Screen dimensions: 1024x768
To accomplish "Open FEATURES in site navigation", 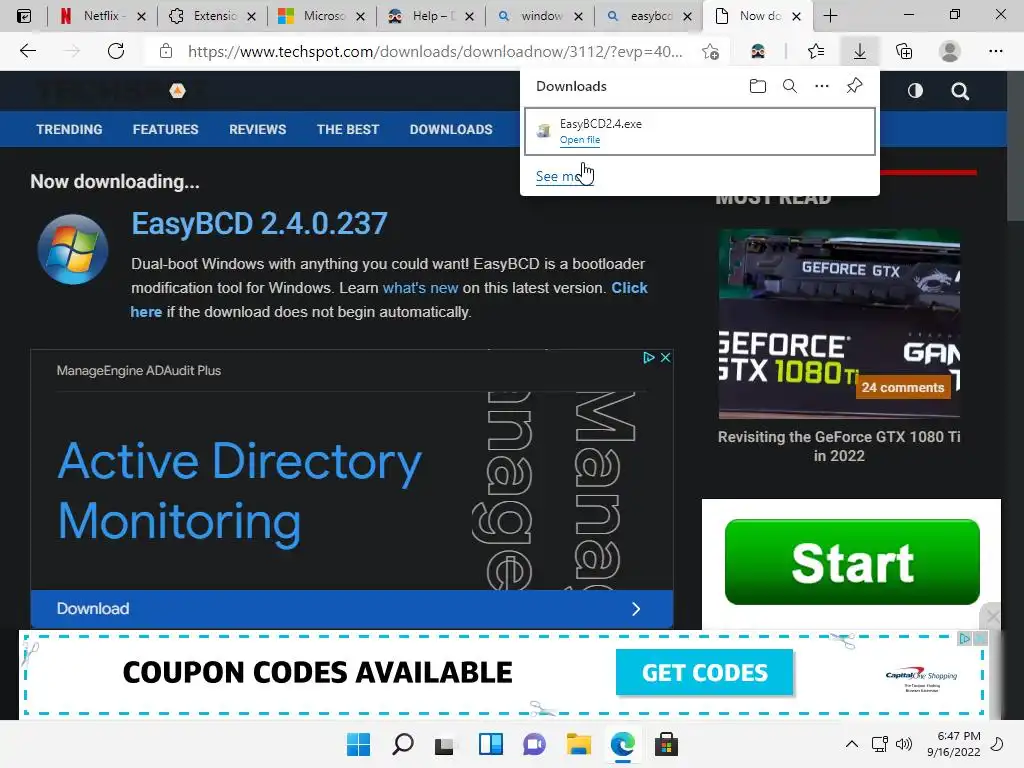I will point(165,129).
